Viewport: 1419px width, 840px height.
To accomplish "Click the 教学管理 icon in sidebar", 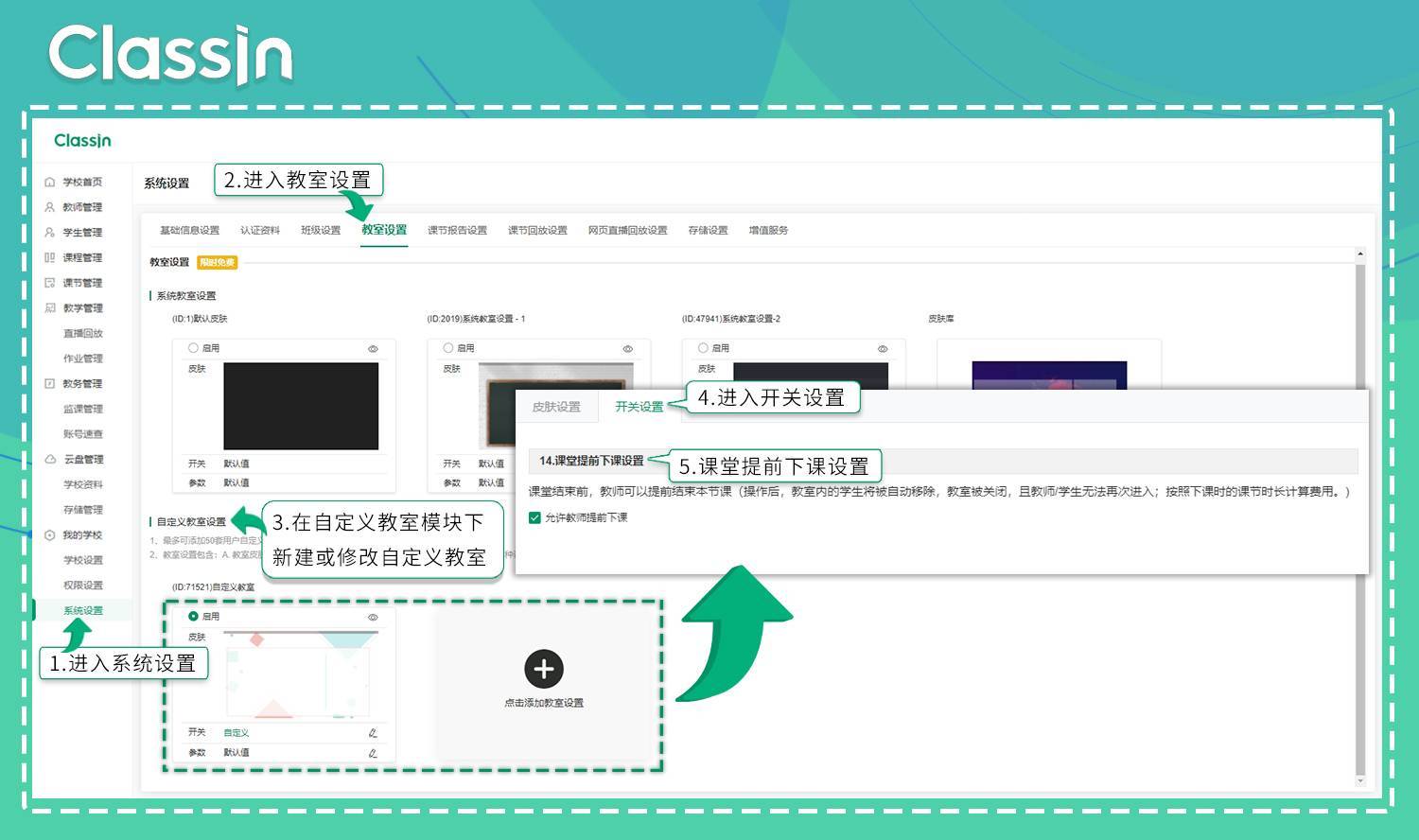I will tap(50, 307).
